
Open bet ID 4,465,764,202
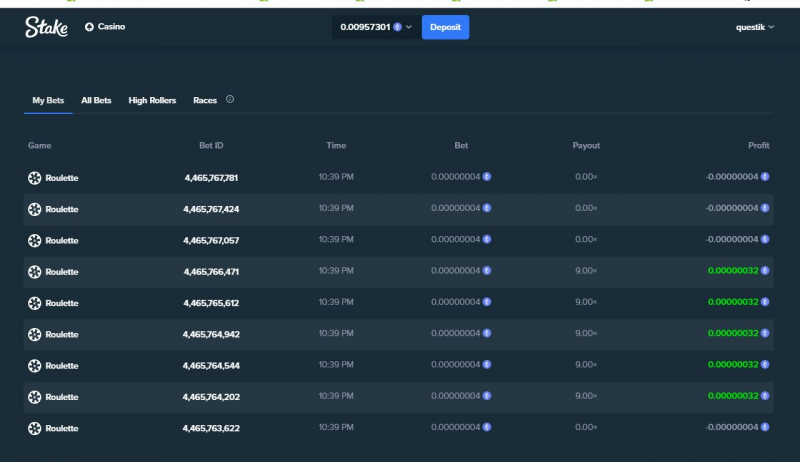(211, 397)
